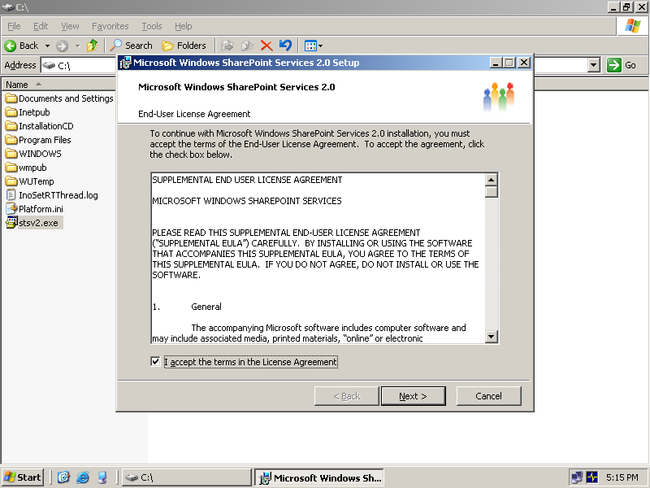Open the Views icon dropdown
This screenshot has width=650, height=488.
pyautogui.click(x=313, y=46)
